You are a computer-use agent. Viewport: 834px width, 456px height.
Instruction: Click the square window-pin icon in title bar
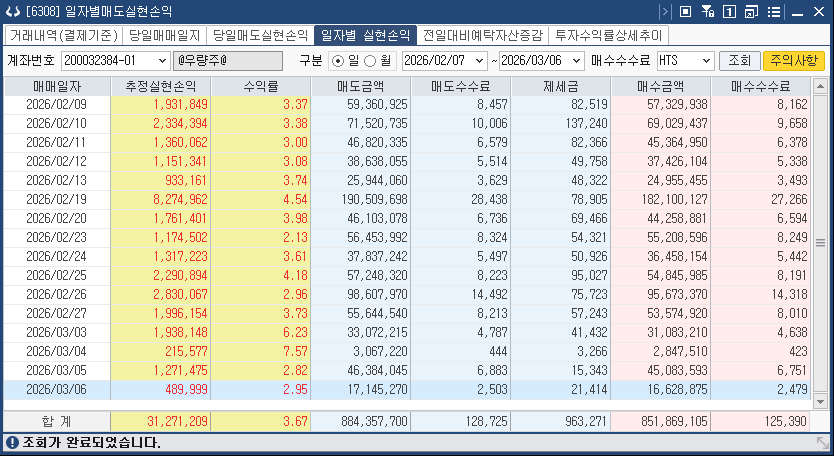click(685, 12)
